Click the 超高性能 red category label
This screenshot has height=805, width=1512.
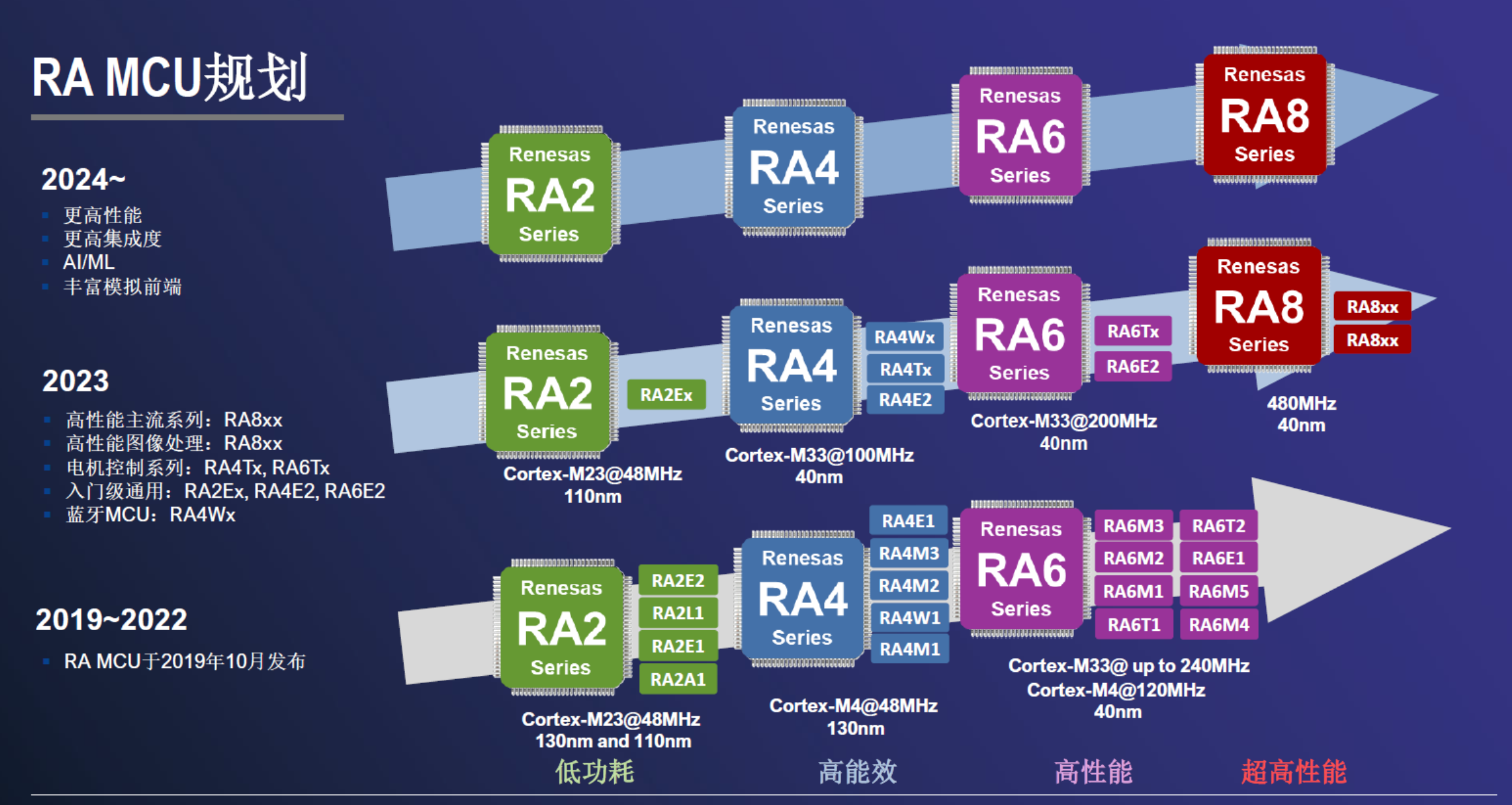pyautogui.click(x=1293, y=772)
